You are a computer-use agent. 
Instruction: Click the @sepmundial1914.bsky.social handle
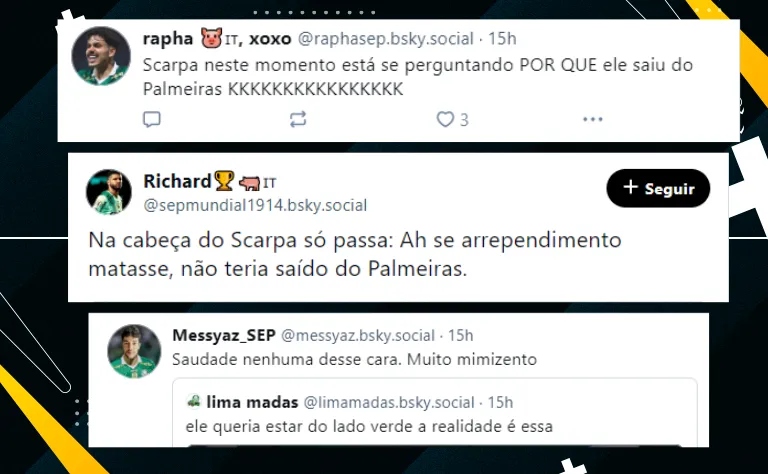(x=255, y=205)
